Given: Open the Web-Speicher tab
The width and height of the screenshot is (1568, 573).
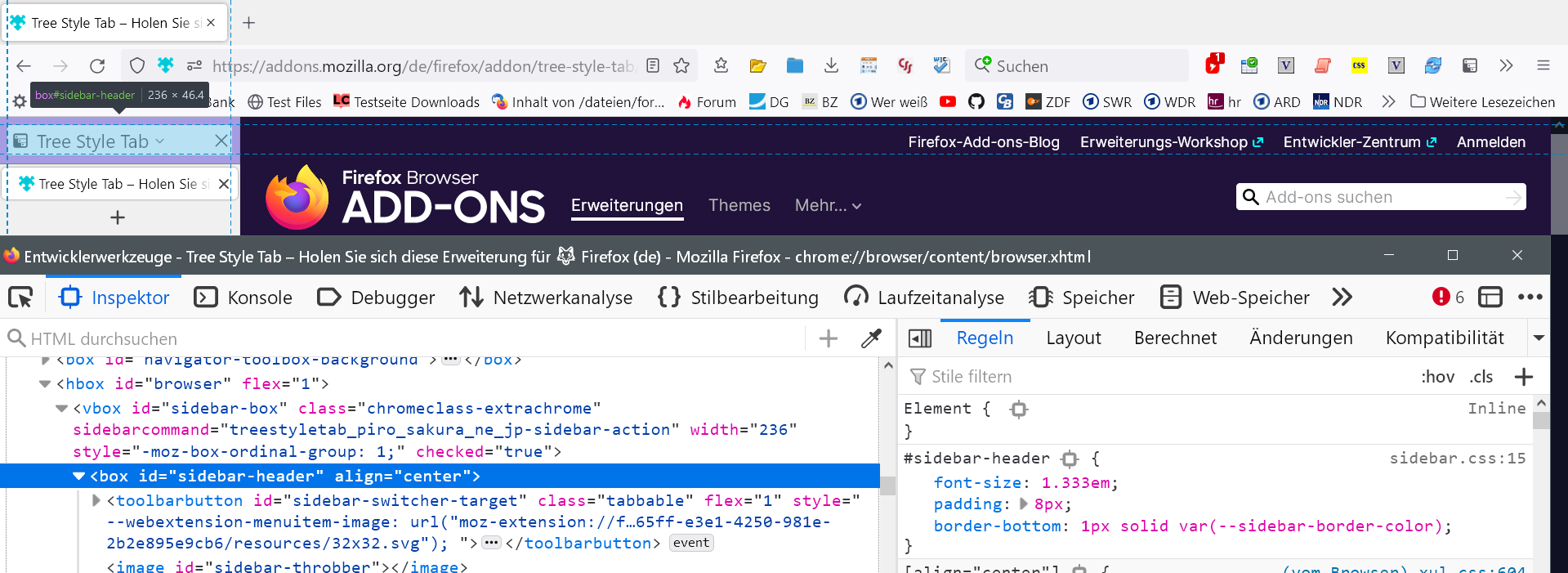Looking at the screenshot, I should (x=1235, y=298).
